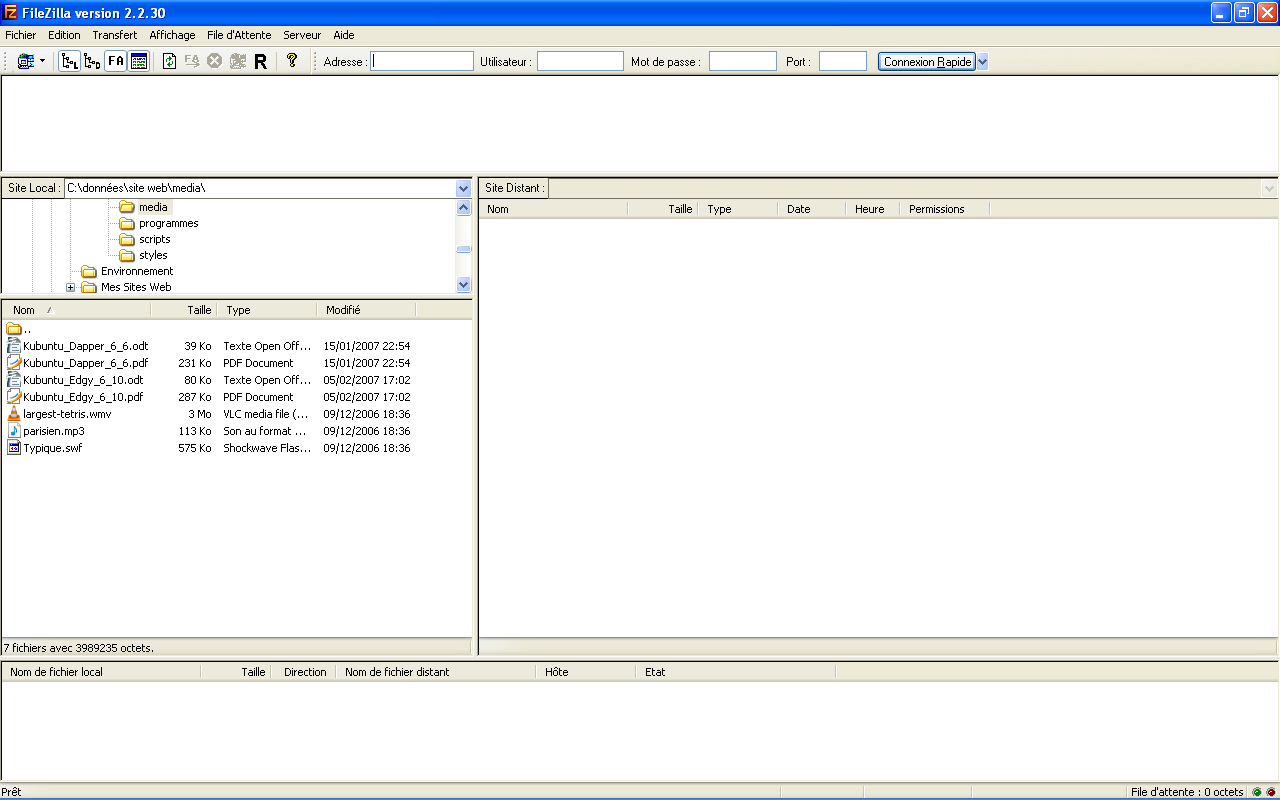The width and height of the screenshot is (1280, 800).
Task: Open the Connexion Rapide history dropdown arrow
Action: pyautogui.click(x=982, y=61)
